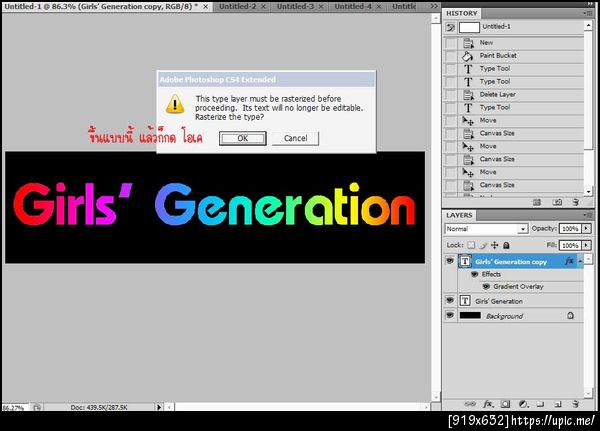Select the second Canvas Size history state
600x431 pixels.
(x=521, y=159)
